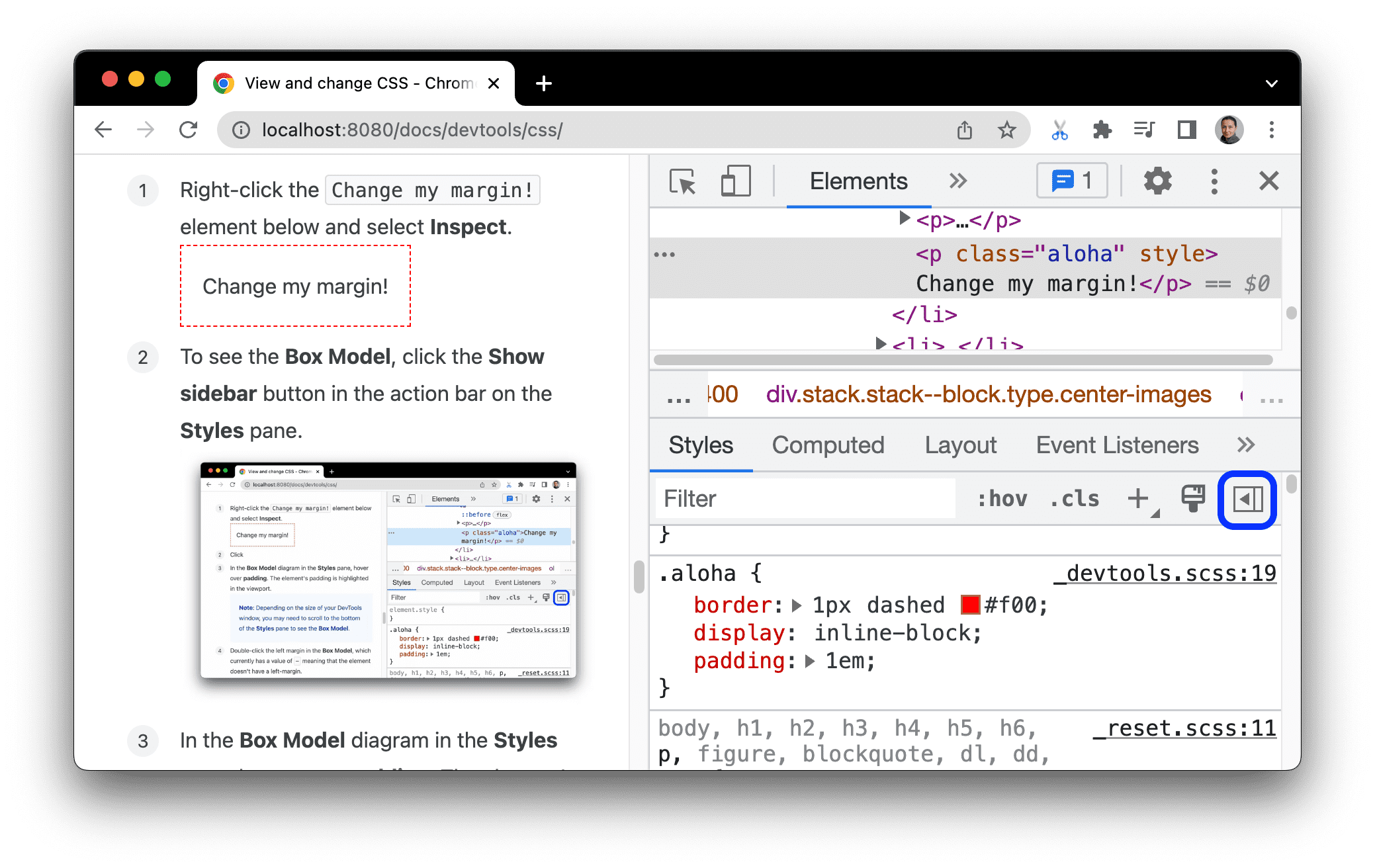The image size is (1375, 868).
Task: Click the Show sidebar panel icon
Action: pyautogui.click(x=1248, y=498)
